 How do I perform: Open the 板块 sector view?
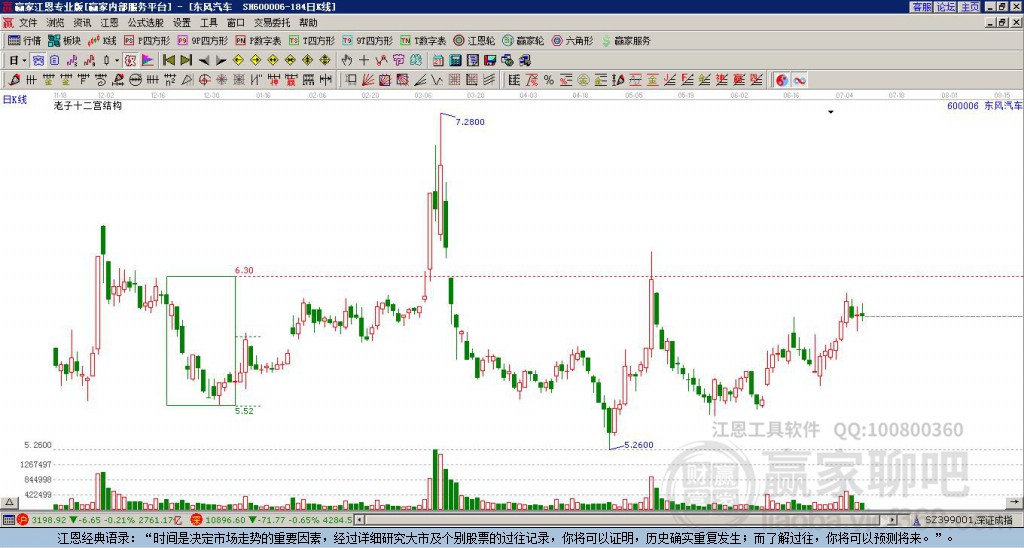64,40
